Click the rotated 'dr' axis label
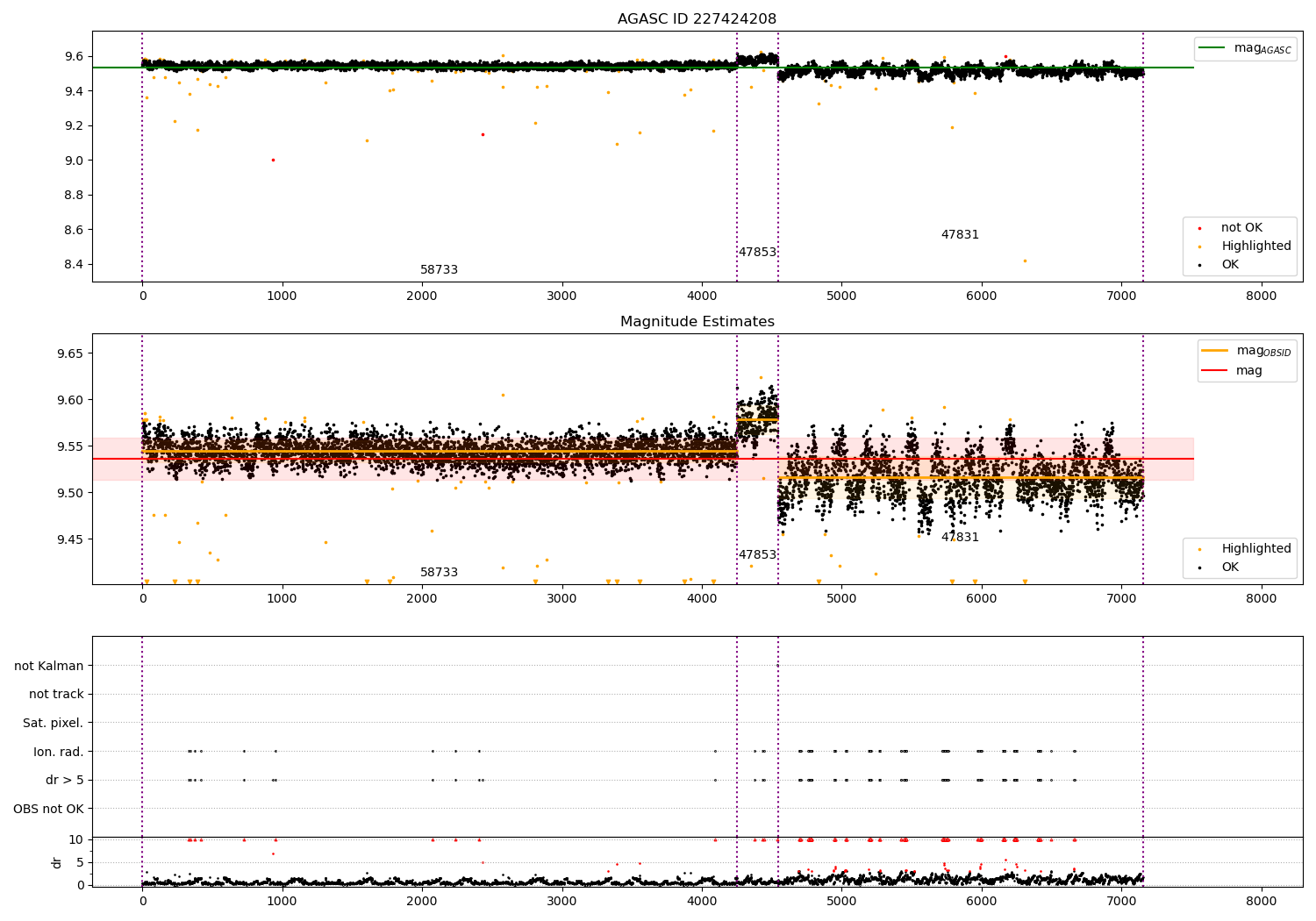The image size is (1316, 921). tap(57, 862)
